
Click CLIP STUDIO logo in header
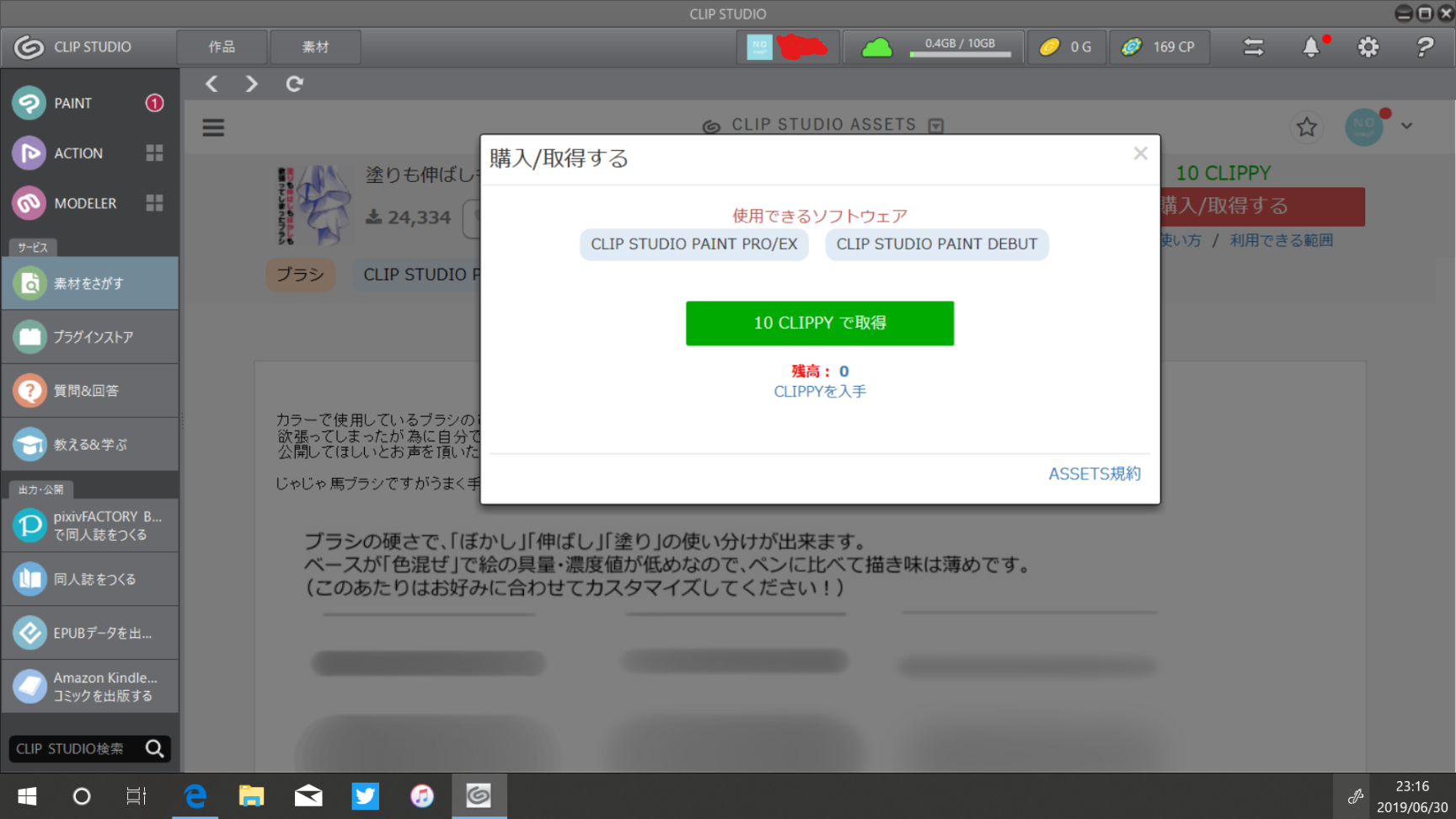point(74,47)
